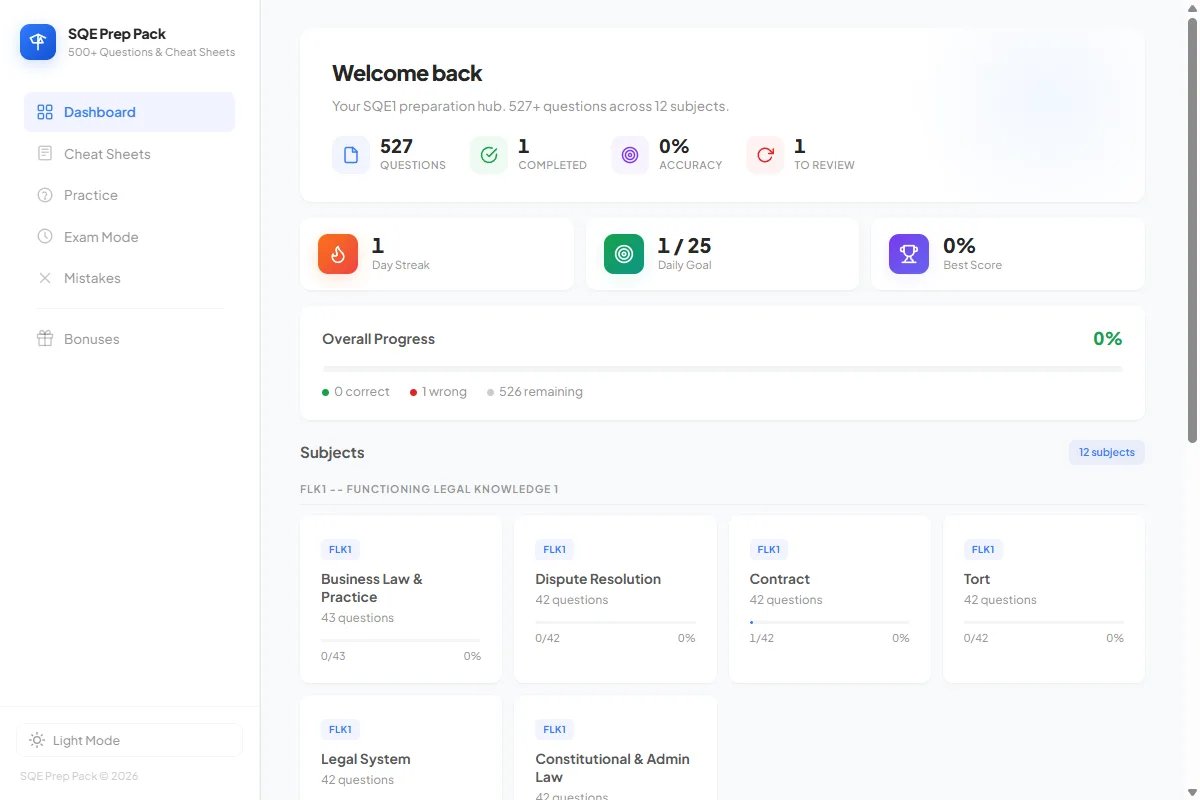The height and width of the screenshot is (800, 1200).
Task: Click the Questions file icon
Action: pos(351,155)
